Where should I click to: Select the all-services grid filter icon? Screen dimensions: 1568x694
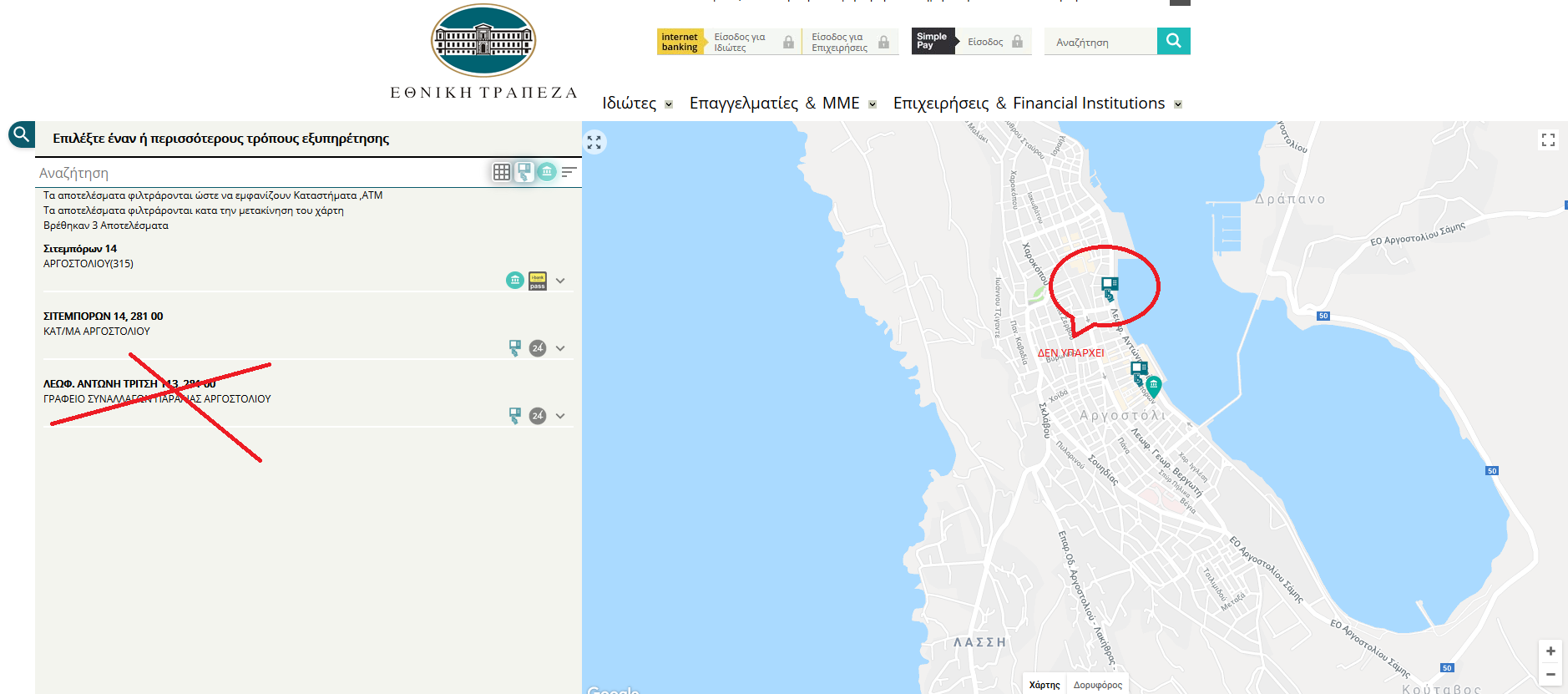click(502, 172)
